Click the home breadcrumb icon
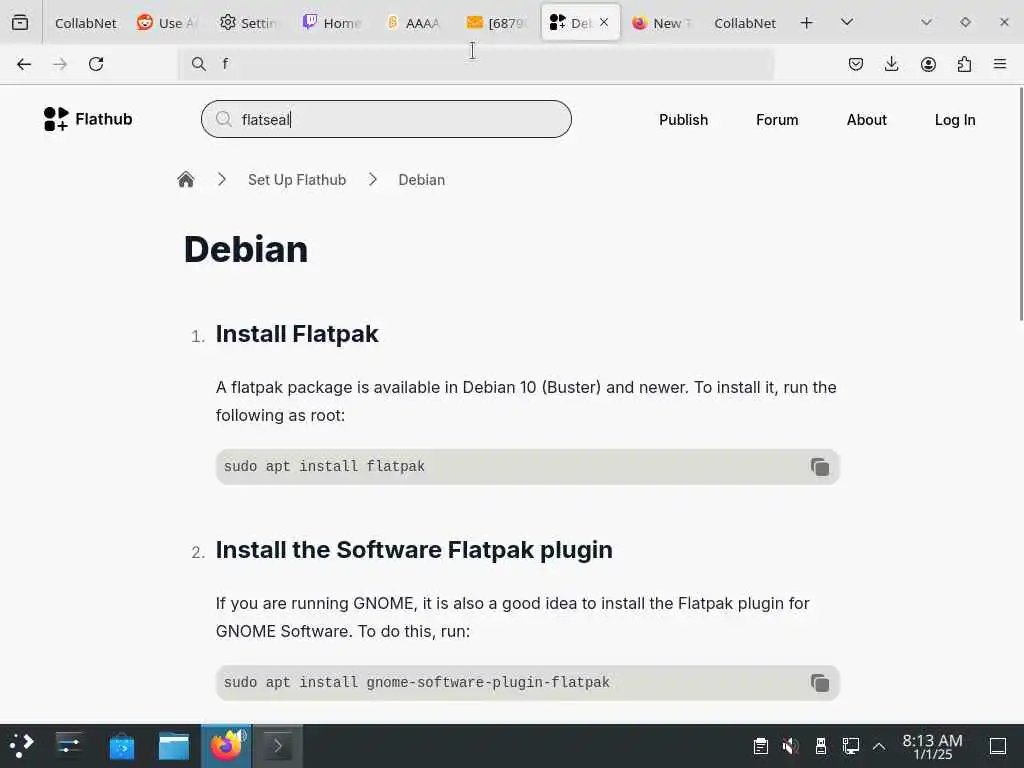Image resolution: width=1024 pixels, height=768 pixels. coord(185,180)
